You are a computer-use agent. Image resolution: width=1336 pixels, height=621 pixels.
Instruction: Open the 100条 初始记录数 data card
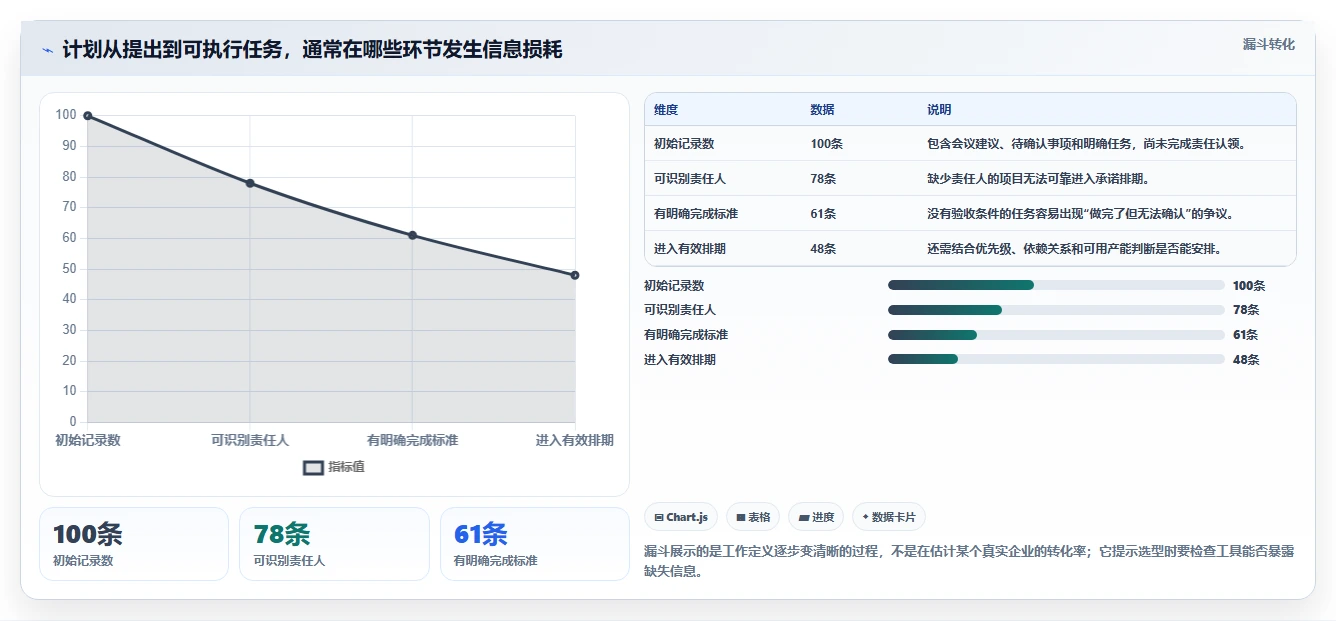134,544
